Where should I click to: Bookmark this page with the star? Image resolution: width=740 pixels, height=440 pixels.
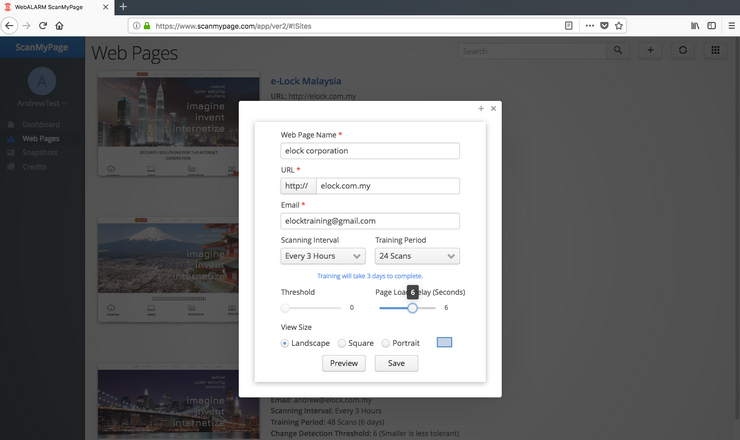(619, 25)
